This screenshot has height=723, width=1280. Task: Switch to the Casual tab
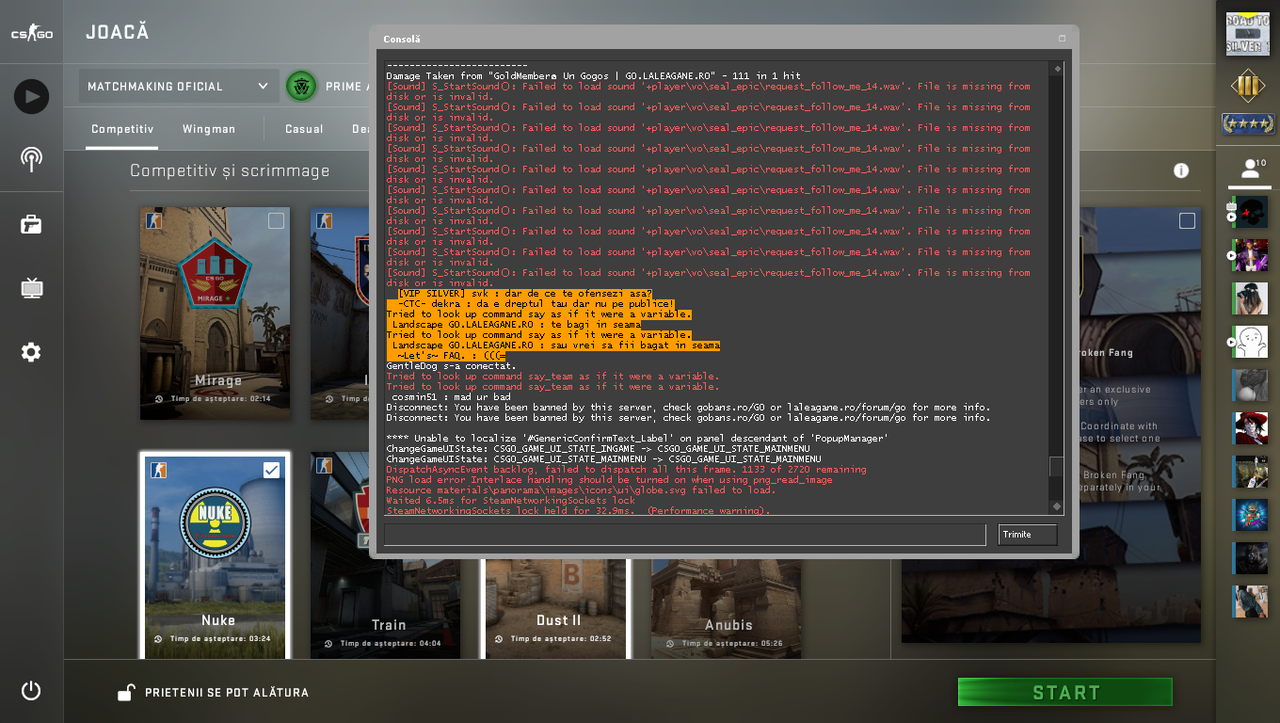pyautogui.click(x=304, y=129)
